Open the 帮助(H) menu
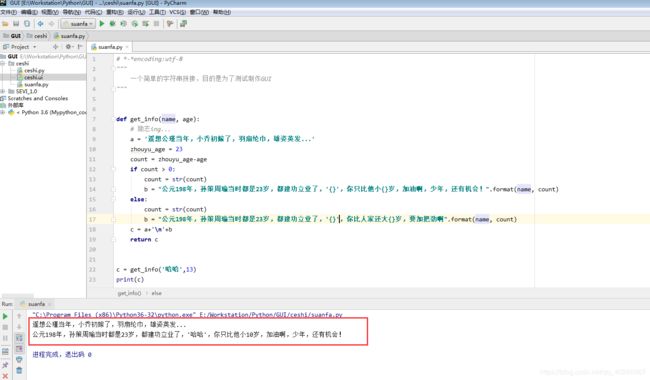The image size is (650, 380). pos(222,12)
